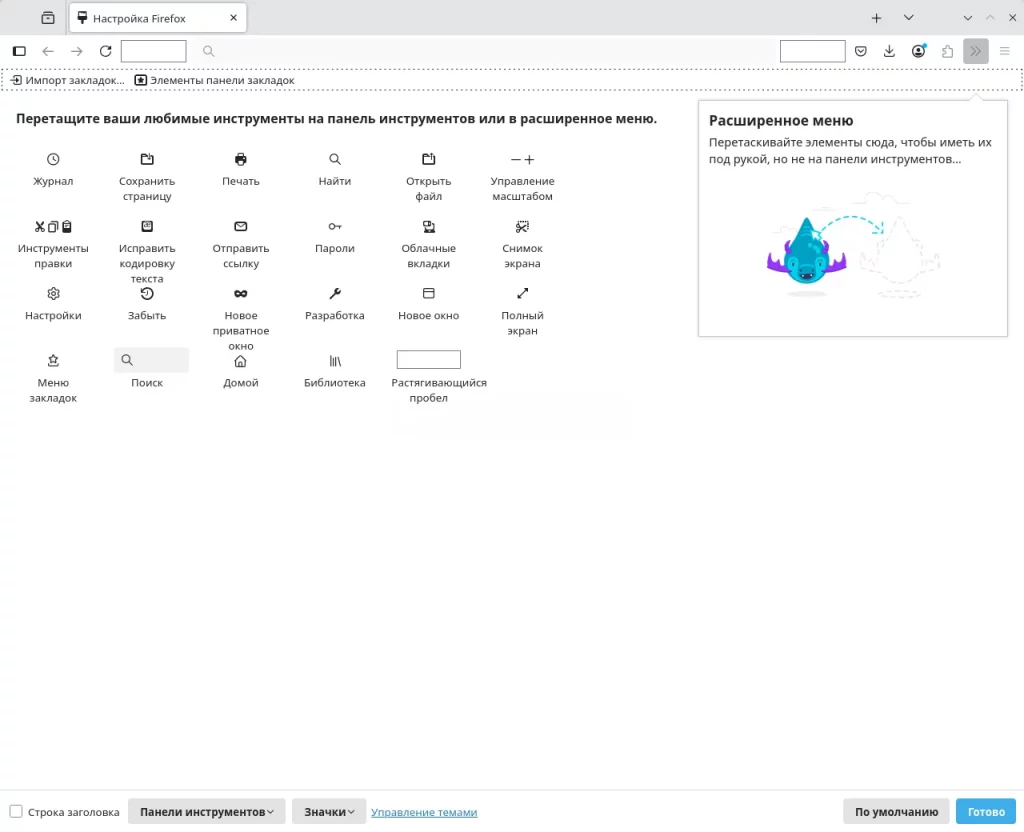
Task: Click the Firefox View icon in tab bar
Action: pos(48,18)
